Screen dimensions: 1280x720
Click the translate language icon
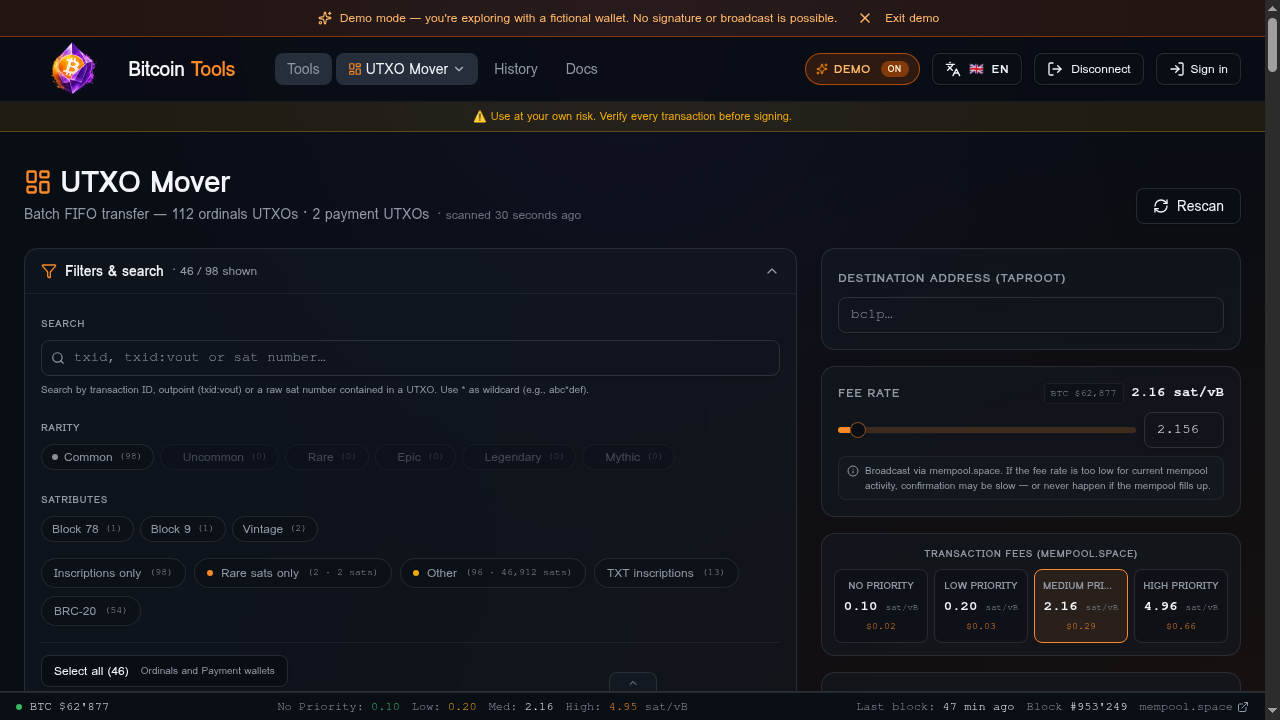tap(953, 69)
